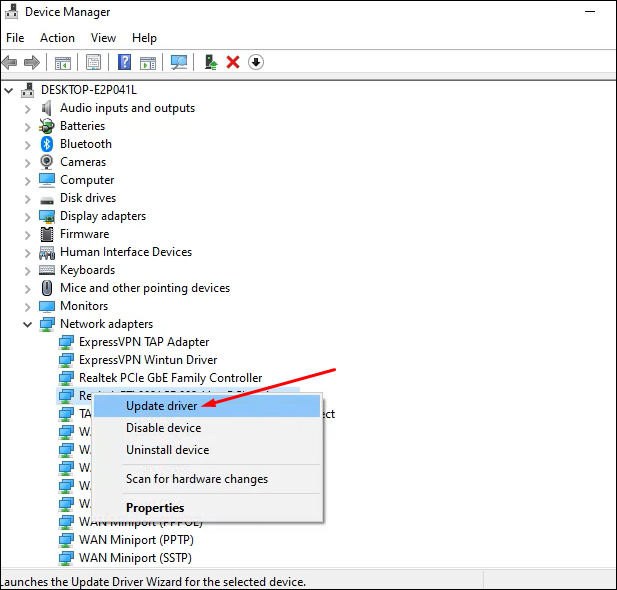Viewport: 617px width, 590px height.
Task: Select the Bluetooth label
Action: 86,144
